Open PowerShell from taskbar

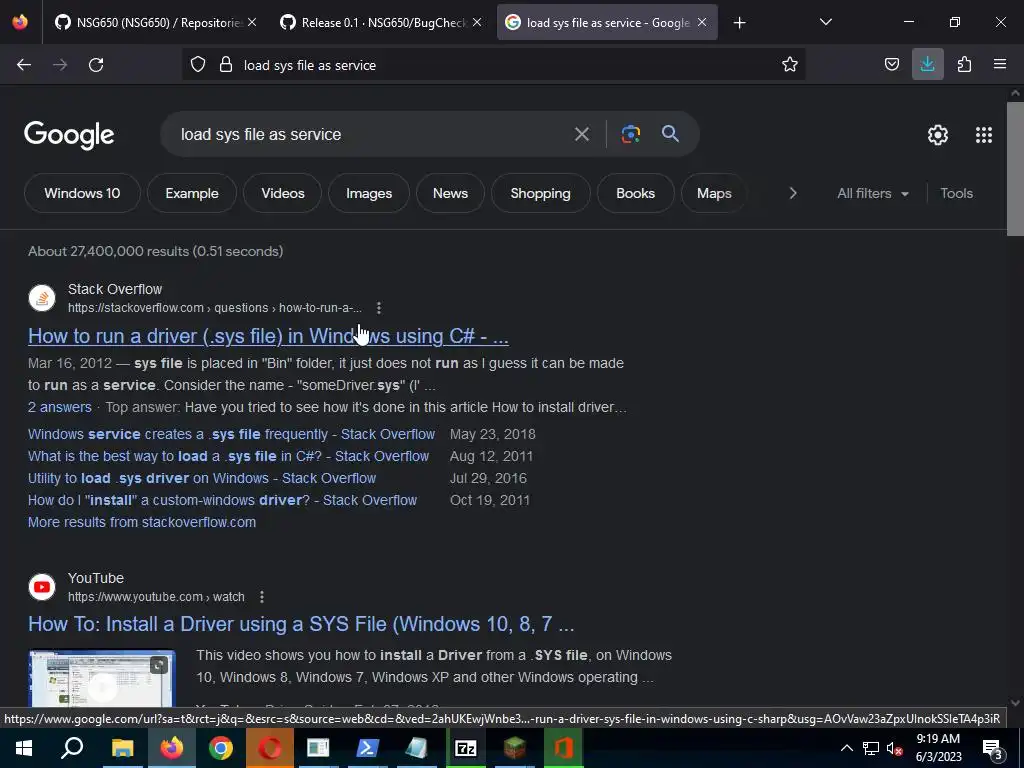coord(367,748)
